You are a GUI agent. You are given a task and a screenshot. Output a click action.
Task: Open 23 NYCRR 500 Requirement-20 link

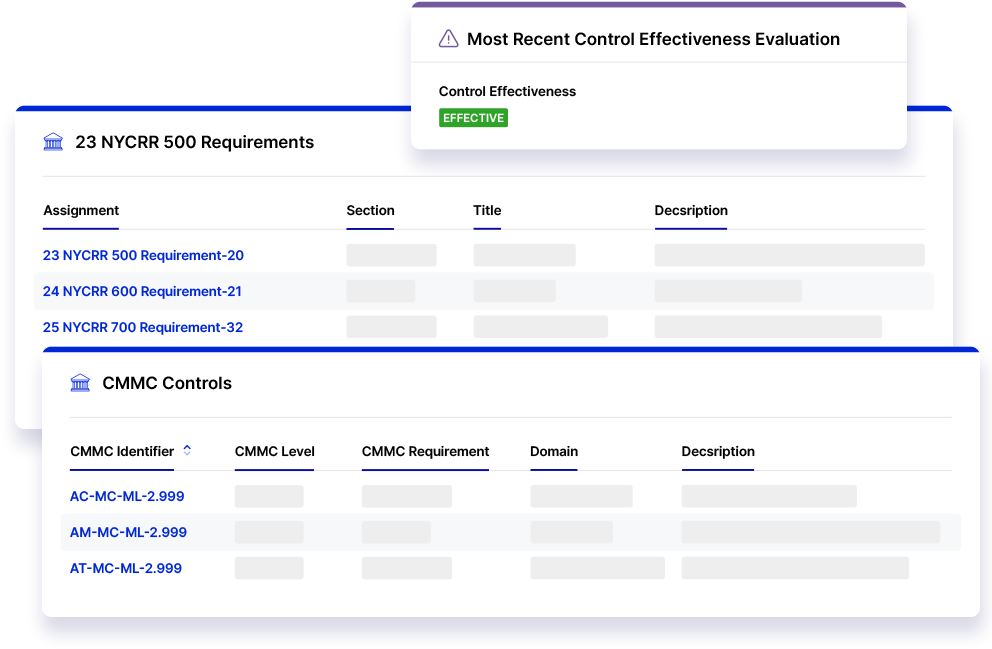pos(143,256)
